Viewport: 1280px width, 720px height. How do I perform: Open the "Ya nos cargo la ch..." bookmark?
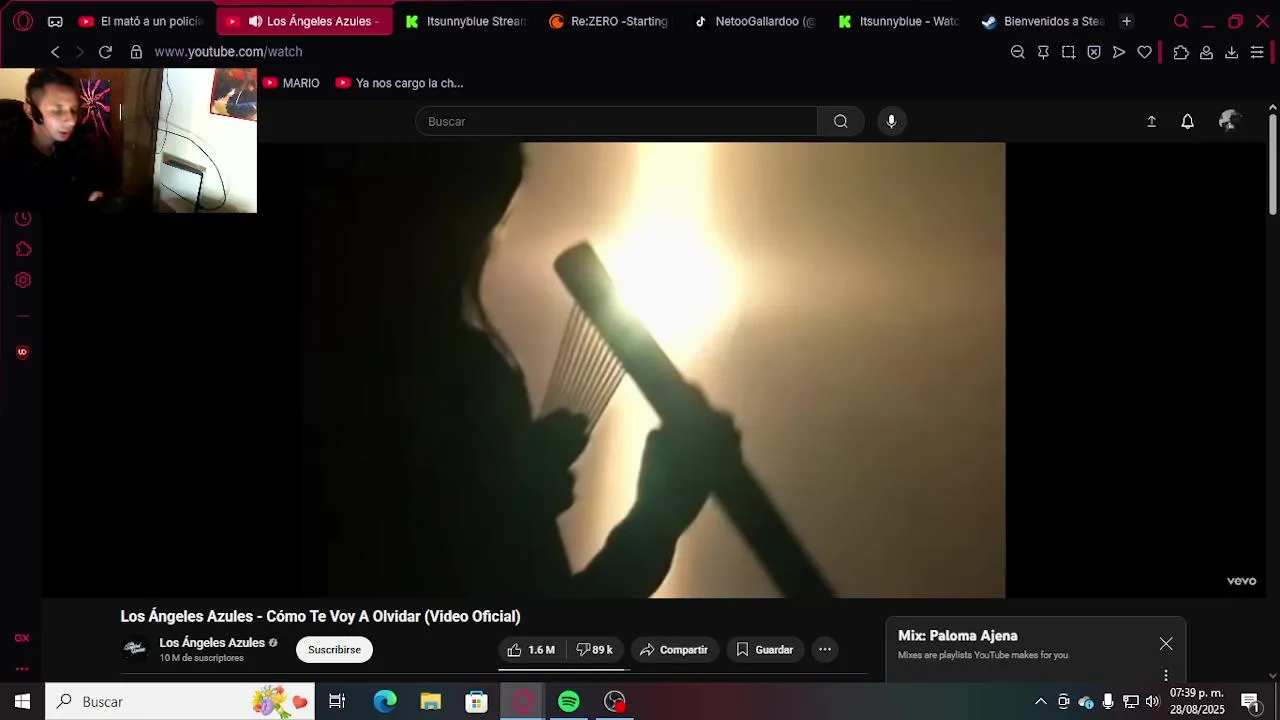[400, 83]
